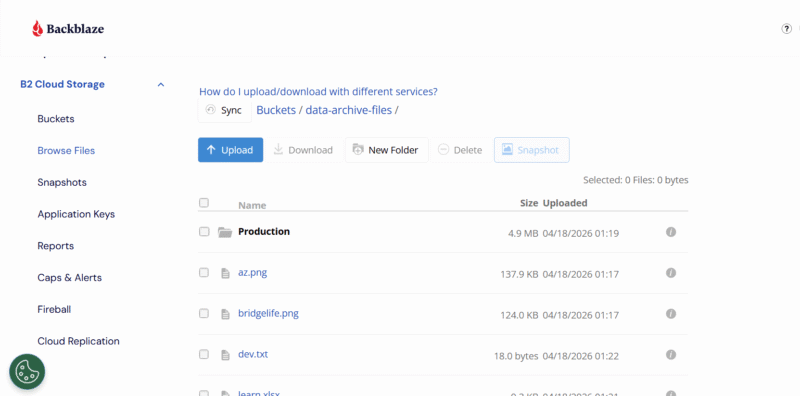Open Application Keys in the sidebar
The width and height of the screenshot is (800, 396).
coord(76,214)
